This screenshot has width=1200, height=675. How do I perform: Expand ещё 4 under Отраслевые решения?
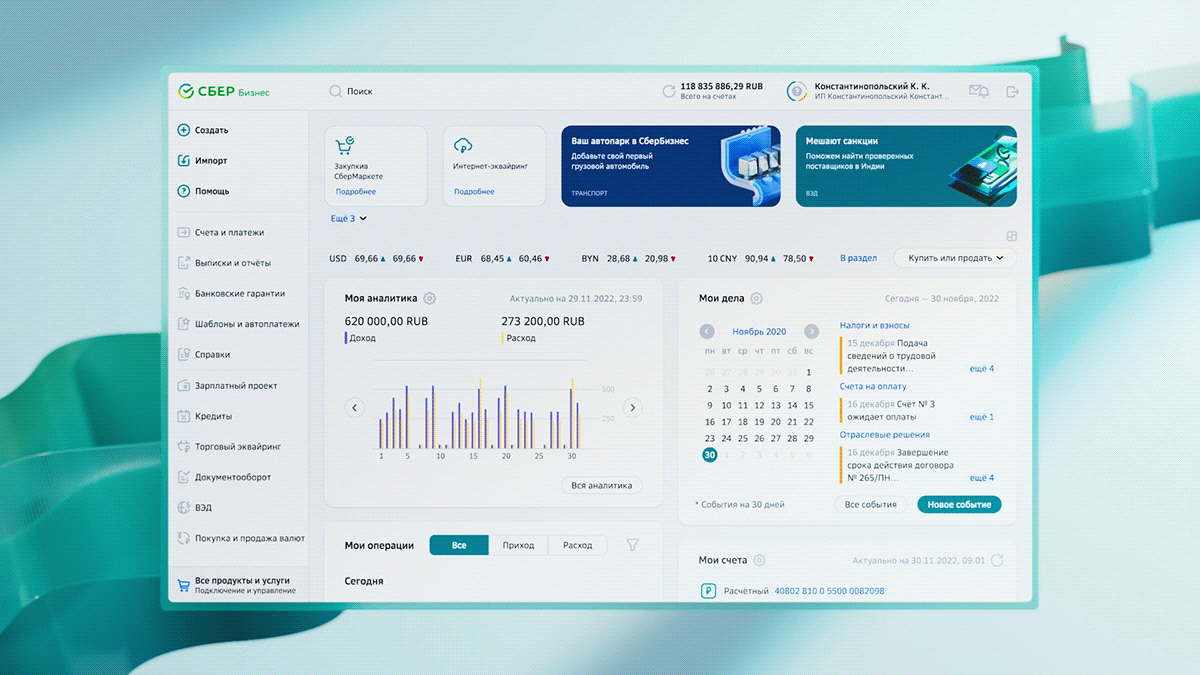982,478
